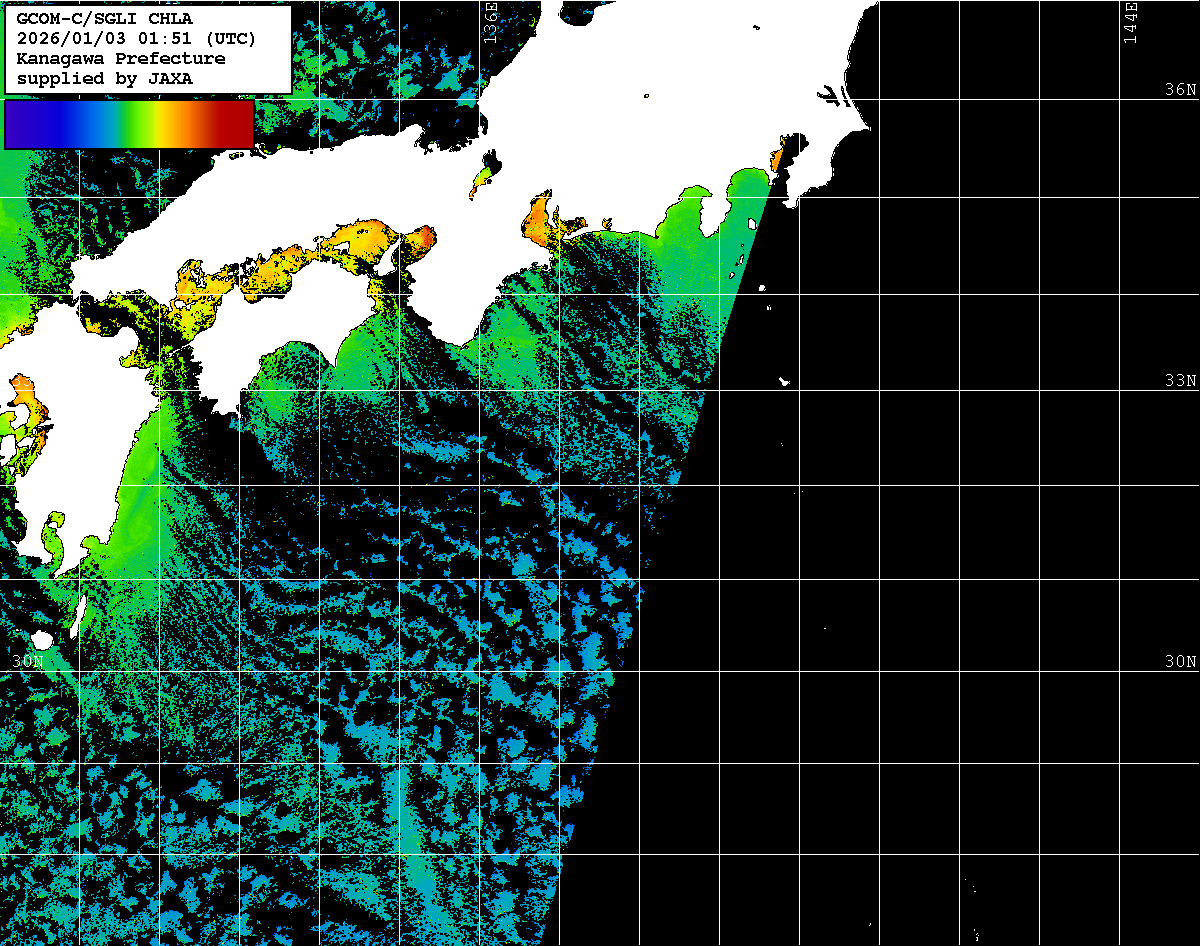Viewport: 1200px width, 946px height.
Task: Click the 33N latitude label
Action: (x=1180, y=381)
